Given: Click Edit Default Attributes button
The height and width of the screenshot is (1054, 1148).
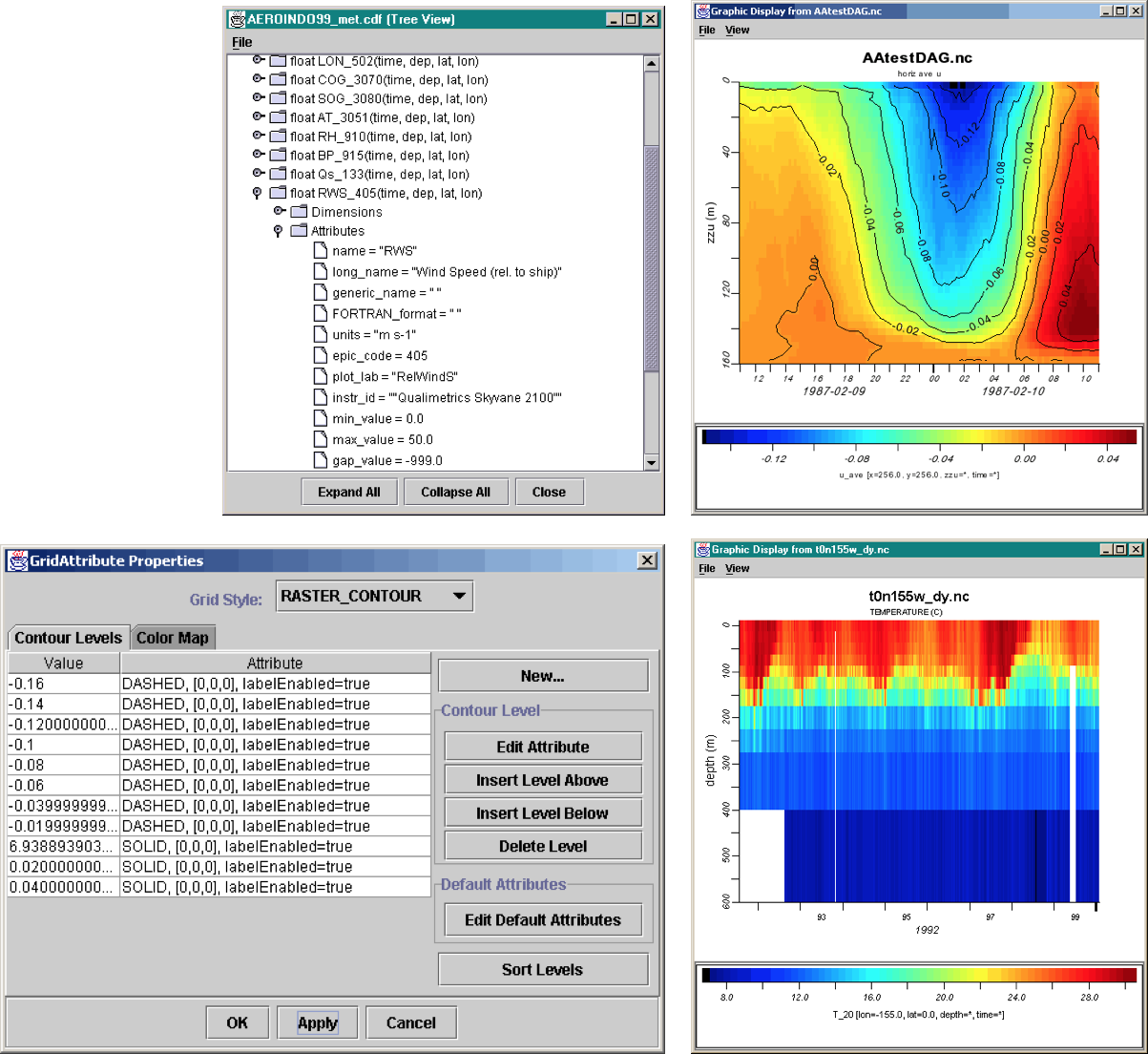Looking at the screenshot, I should [543, 920].
